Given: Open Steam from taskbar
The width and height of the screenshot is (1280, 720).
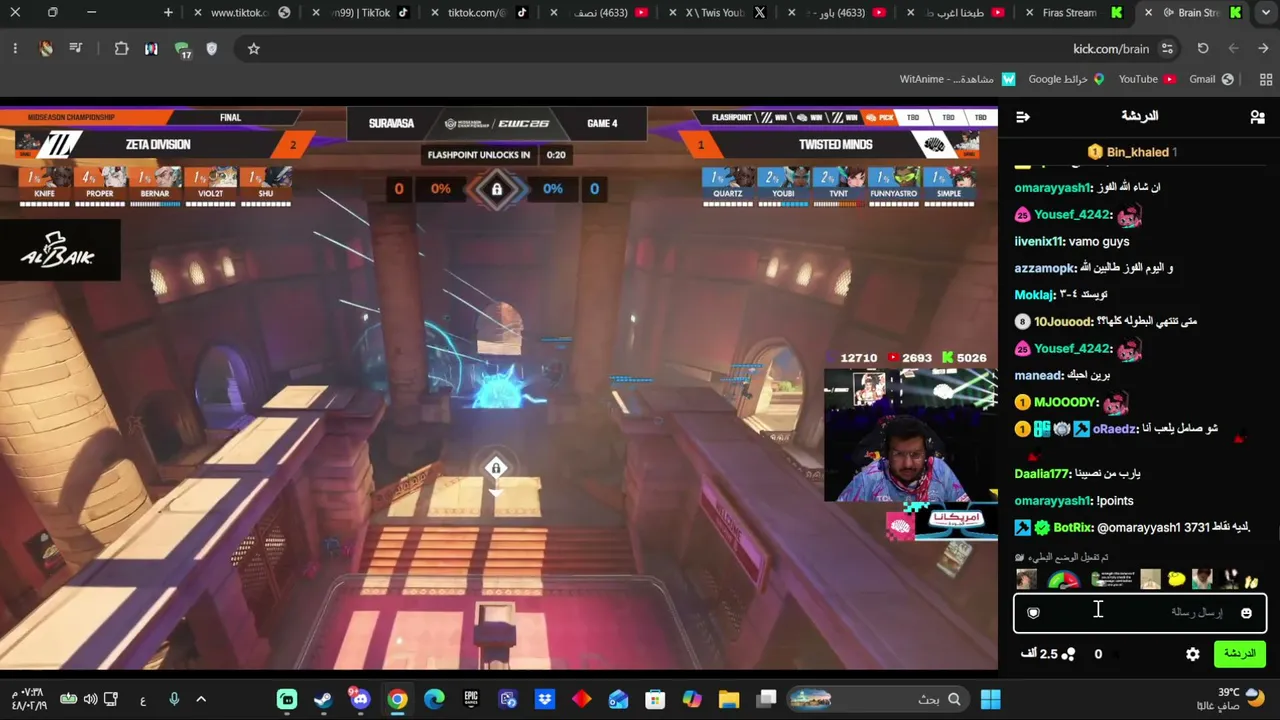Looking at the screenshot, I should tap(324, 699).
